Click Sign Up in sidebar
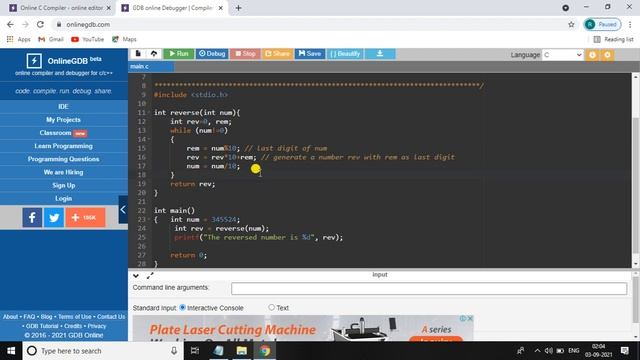 pyautogui.click(x=64, y=185)
